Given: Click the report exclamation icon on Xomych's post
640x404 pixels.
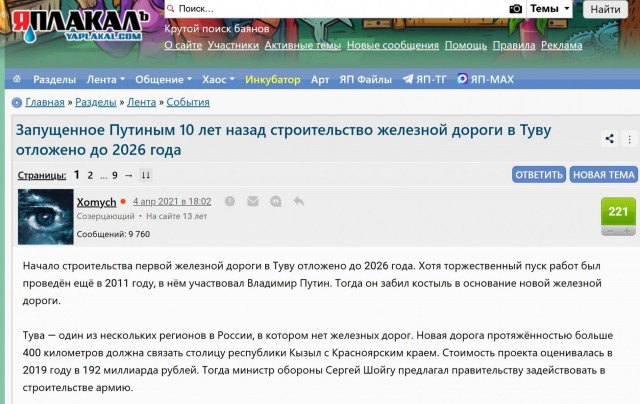Looking at the screenshot, I should pos(230,201).
